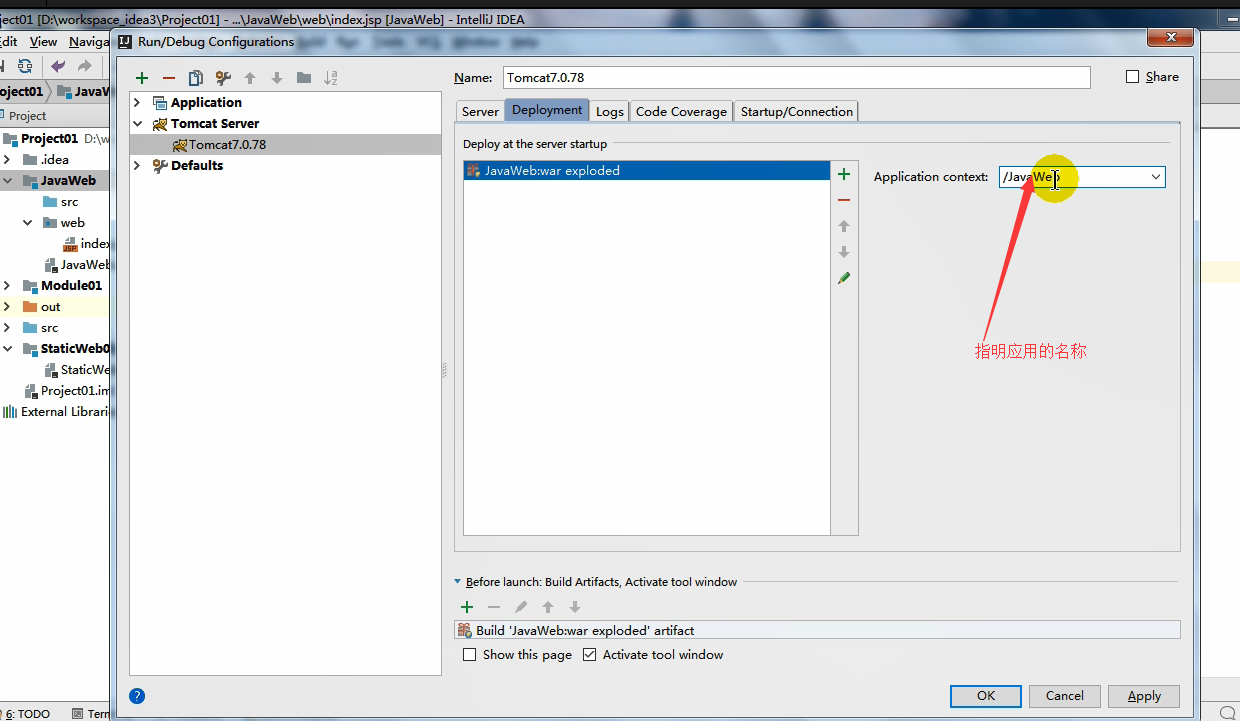Move the configuration down in the list toolbar
1240x721 pixels.
tap(277, 78)
